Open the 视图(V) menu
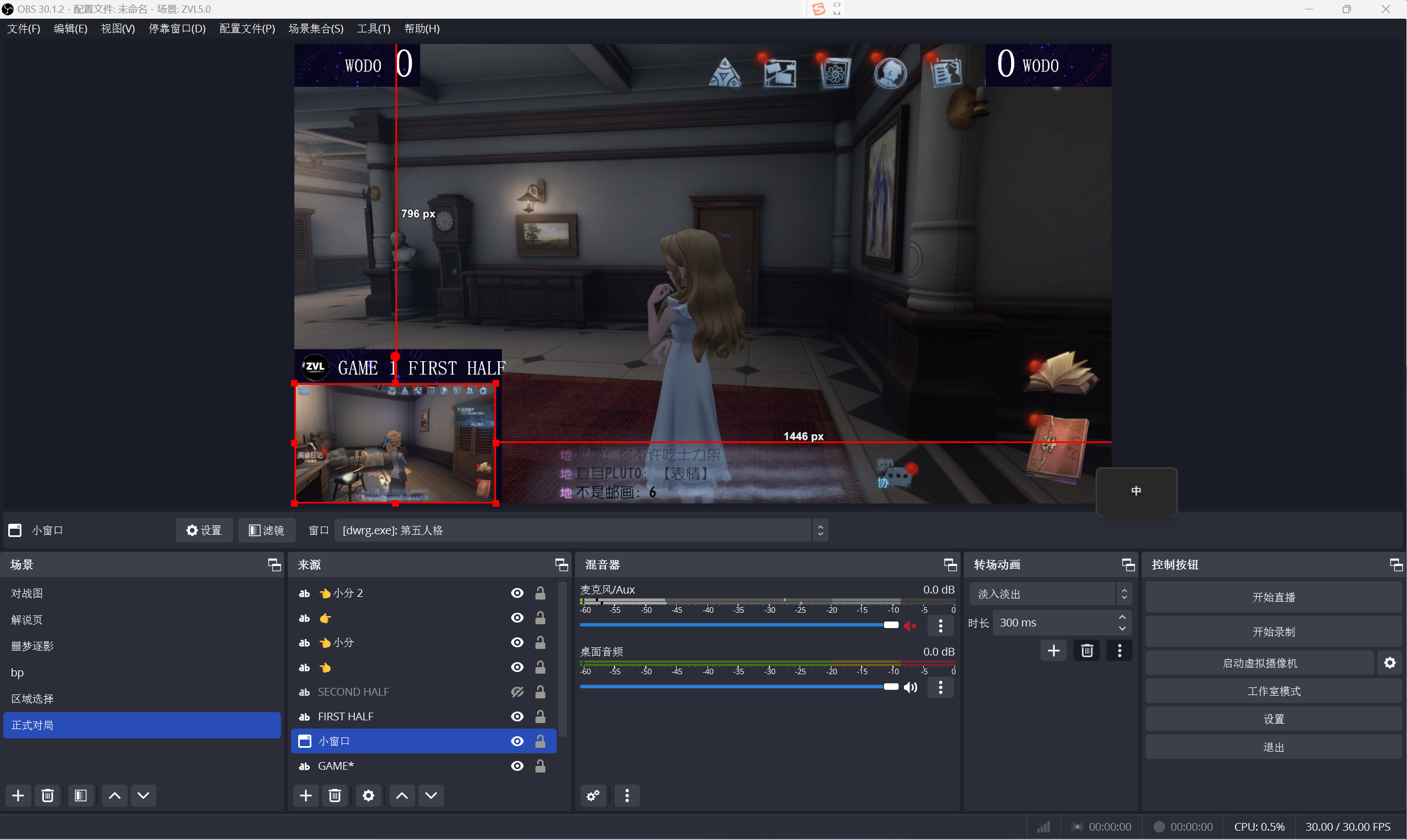1407x840 pixels. point(118,29)
